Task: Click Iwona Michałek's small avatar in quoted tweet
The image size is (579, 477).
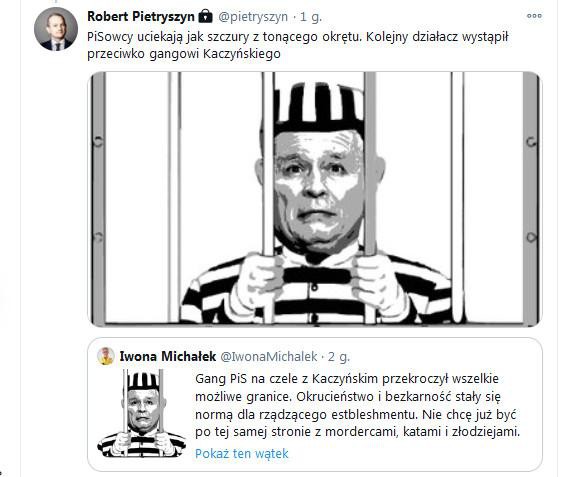Action: pos(106,356)
